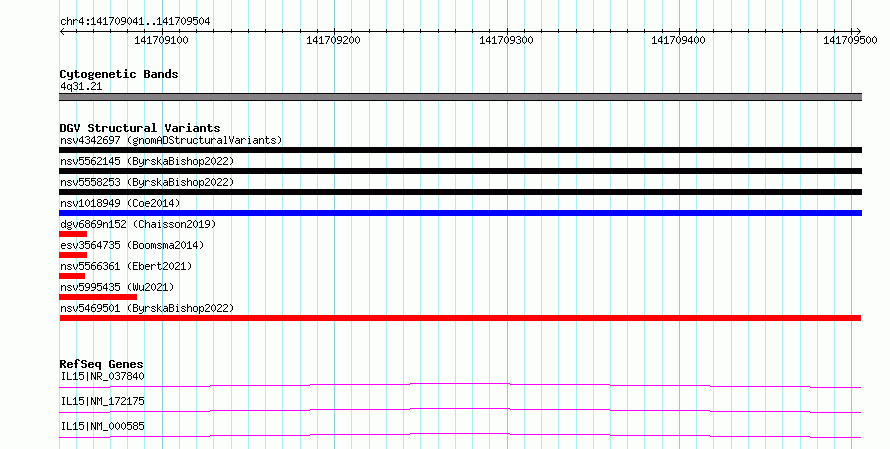Click the chr4:141709041..141709504 coordinate label
The width and height of the screenshot is (890, 449).
(135, 22)
